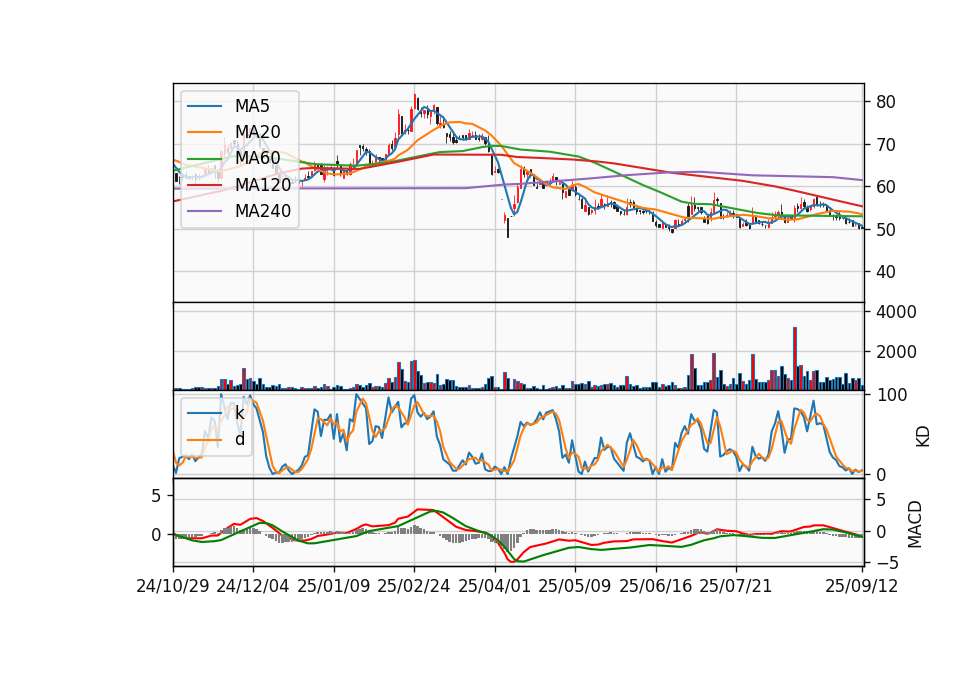Viewport: 960px width, 690px height.
Task: Click the price axis value 80
Action: (x=886, y=102)
